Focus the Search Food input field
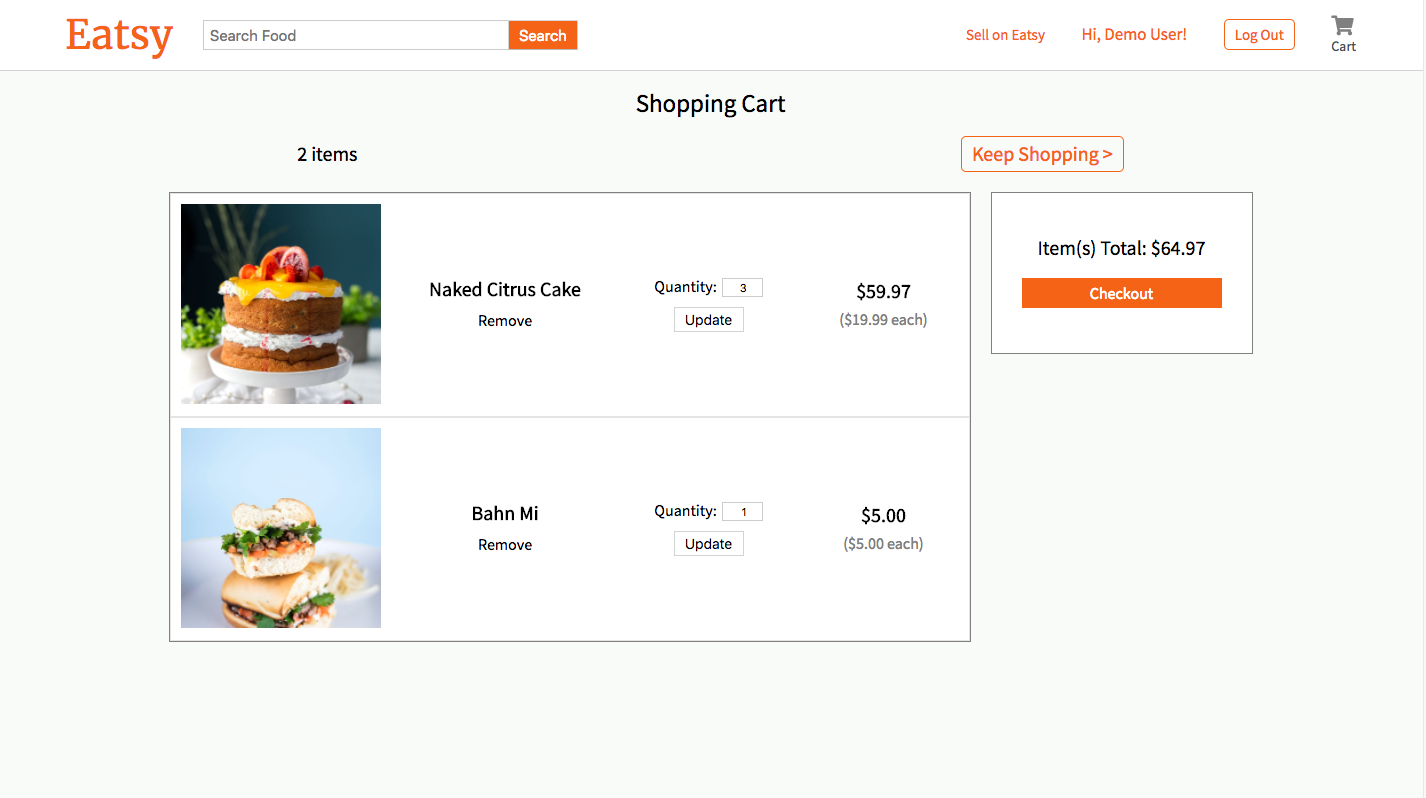 pyautogui.click(x=355, y=35)
